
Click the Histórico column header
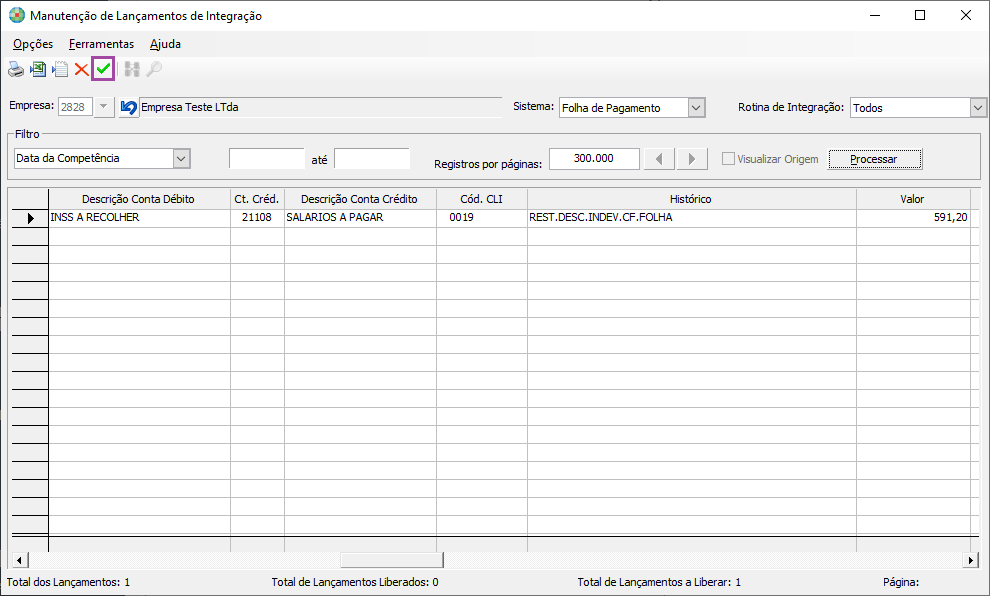pos(691,199)
